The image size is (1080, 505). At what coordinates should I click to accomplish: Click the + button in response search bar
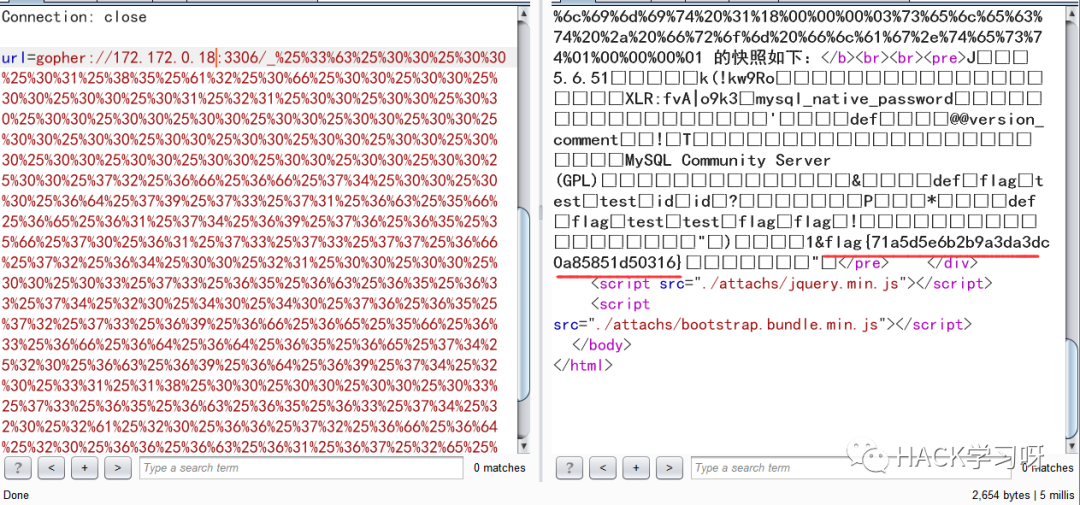pyautogui.click(x=636, y=468)
